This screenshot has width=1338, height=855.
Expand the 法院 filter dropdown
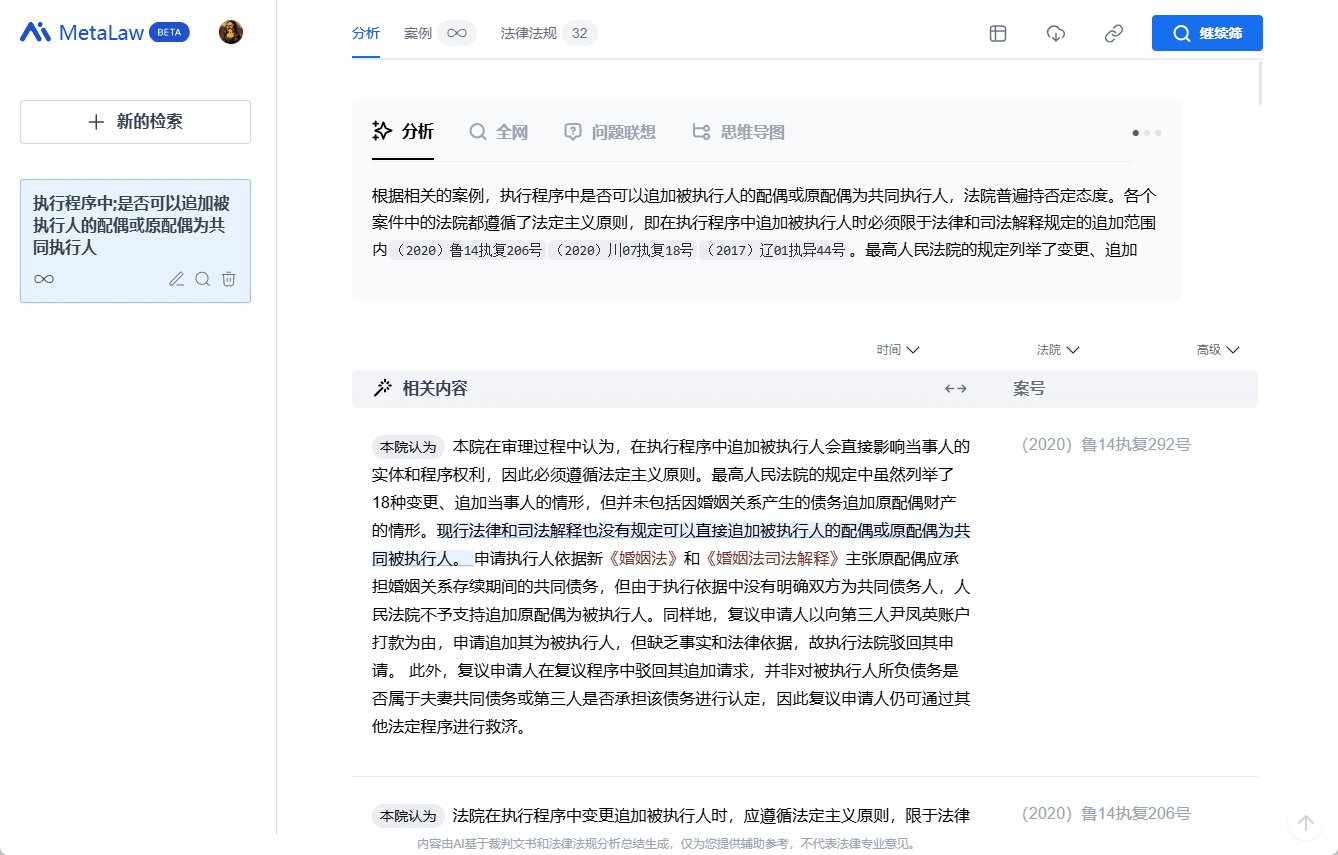[x=1058, y=350]
